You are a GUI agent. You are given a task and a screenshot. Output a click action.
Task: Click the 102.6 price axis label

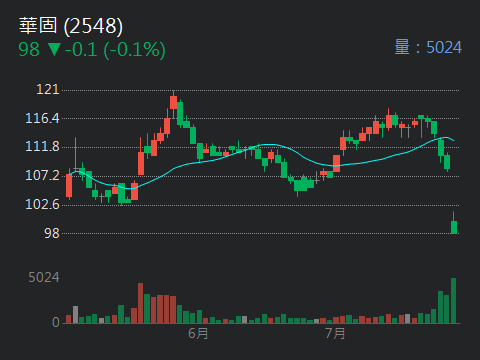click(42, 204)
